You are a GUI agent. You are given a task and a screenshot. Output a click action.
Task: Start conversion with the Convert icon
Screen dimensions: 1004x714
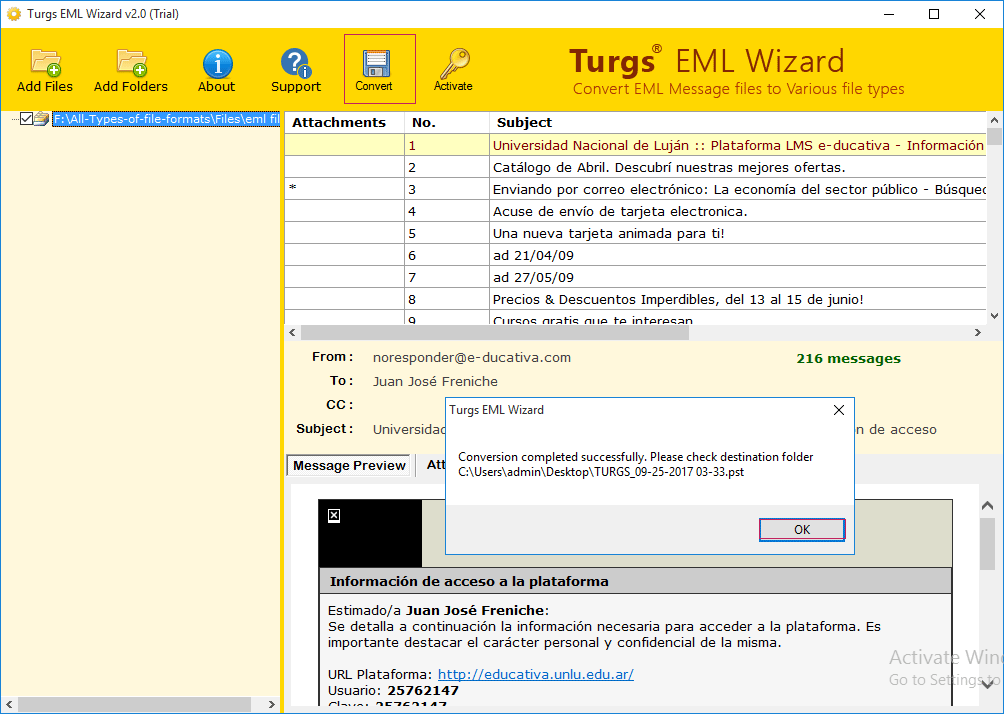[x=380, y=69]
